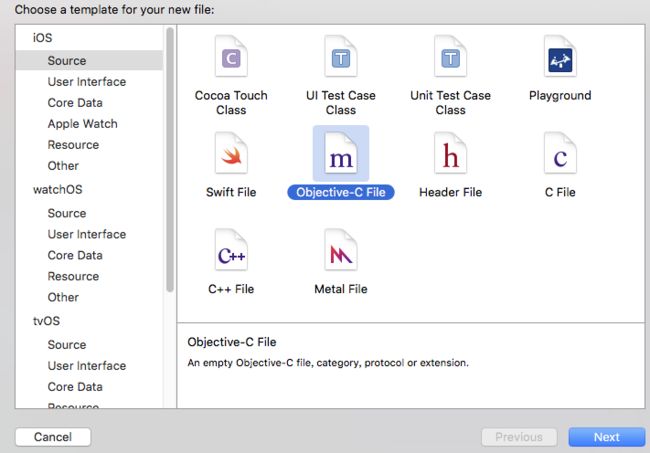
Task: Open the Apple Watch category
Action: coord(82,124)
